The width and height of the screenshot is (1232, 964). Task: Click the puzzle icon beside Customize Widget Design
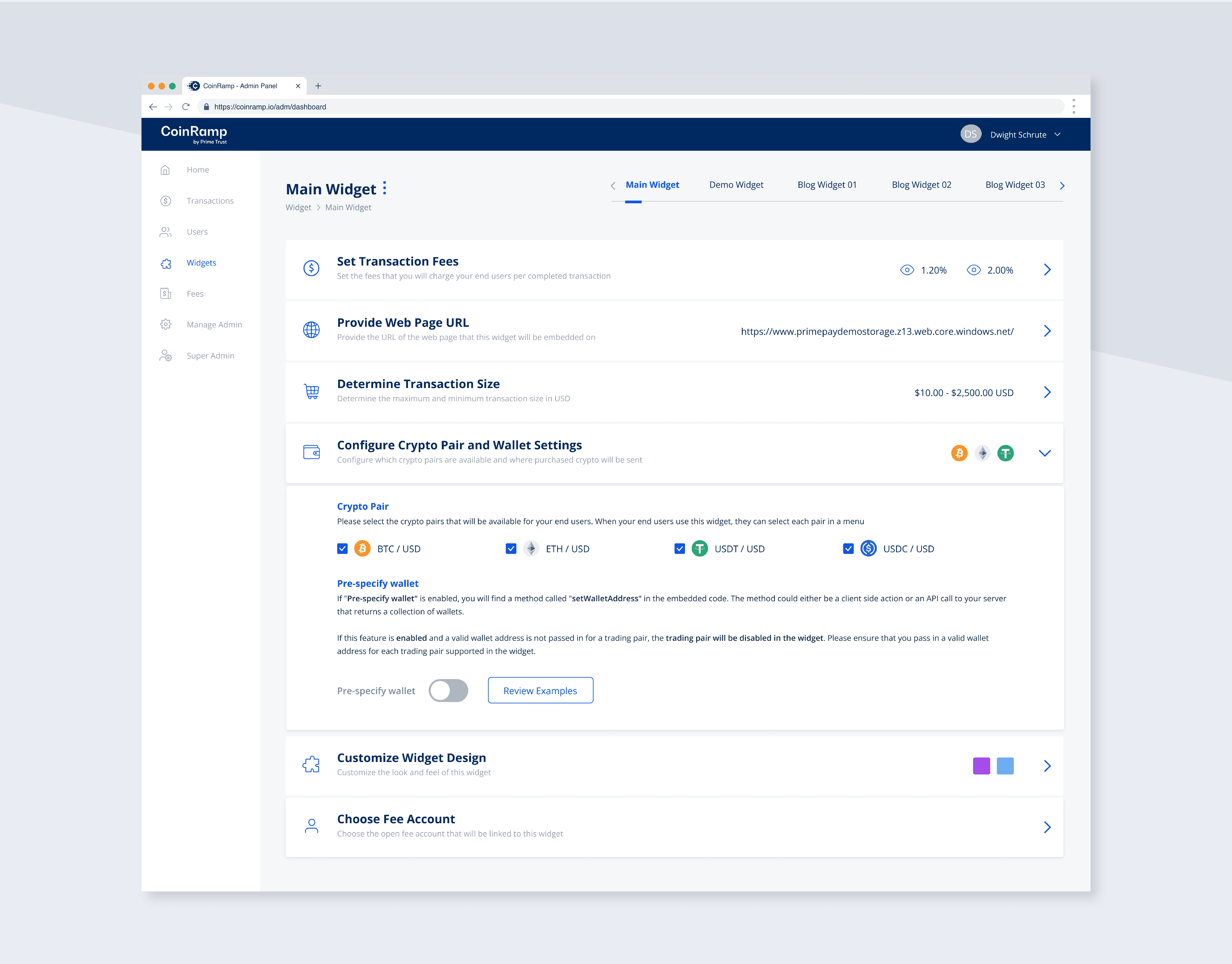311,765
